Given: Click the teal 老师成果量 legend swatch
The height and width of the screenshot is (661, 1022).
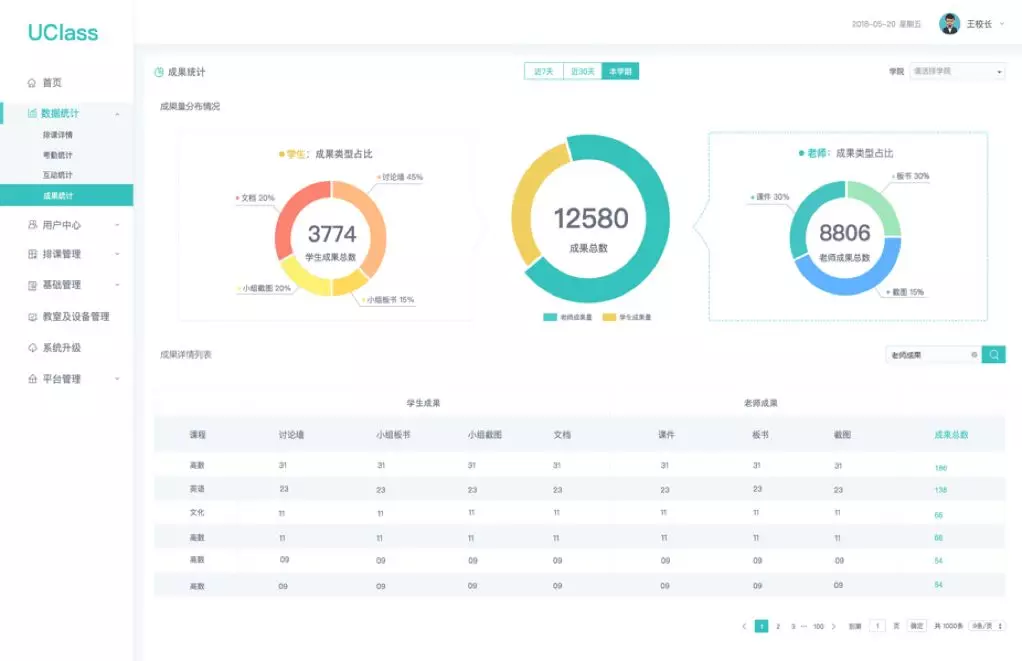Looking at the screenshot, I should (x=549, y=317).
